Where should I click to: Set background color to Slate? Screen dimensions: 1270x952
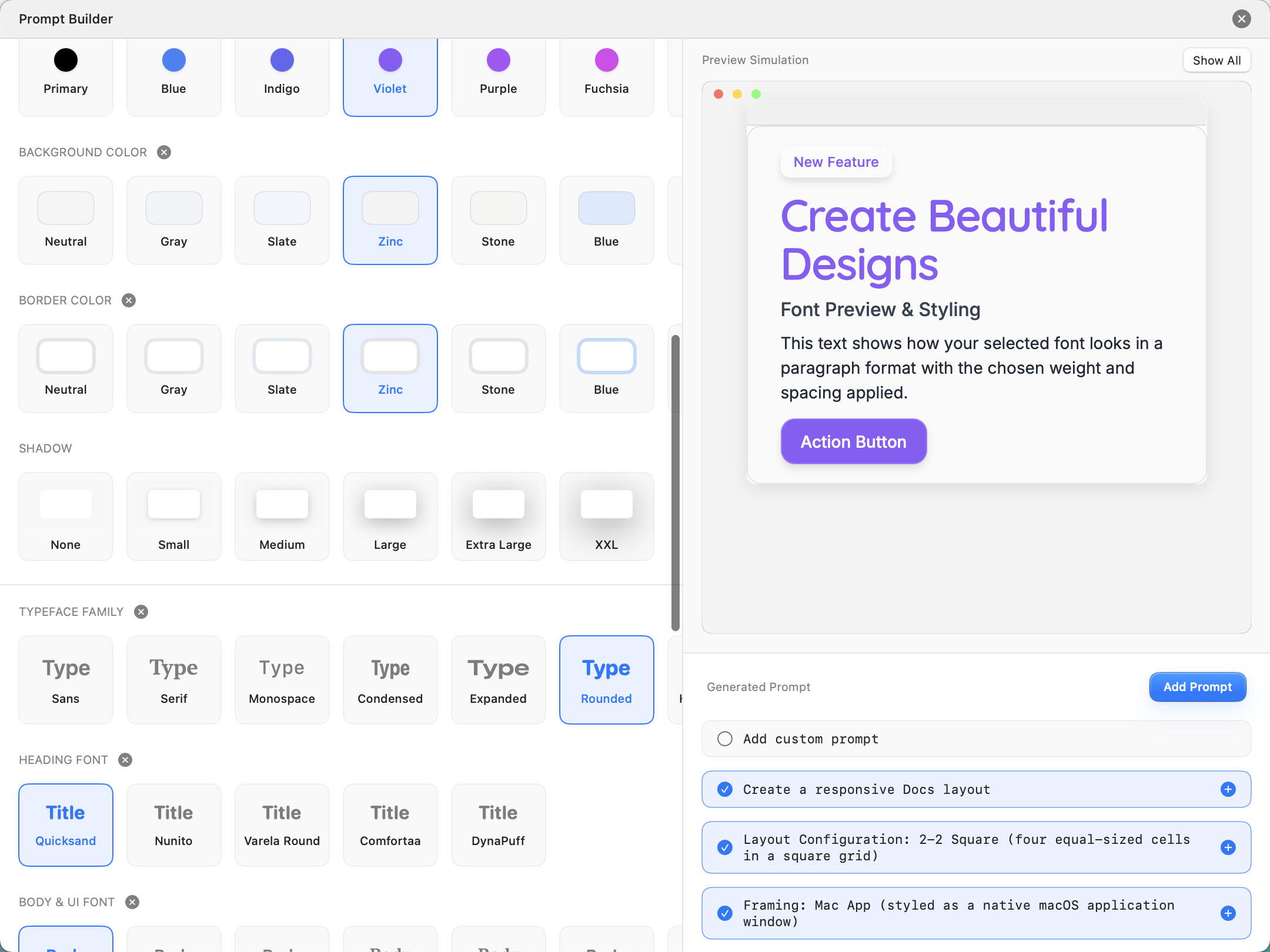click(x=282, y=220)
